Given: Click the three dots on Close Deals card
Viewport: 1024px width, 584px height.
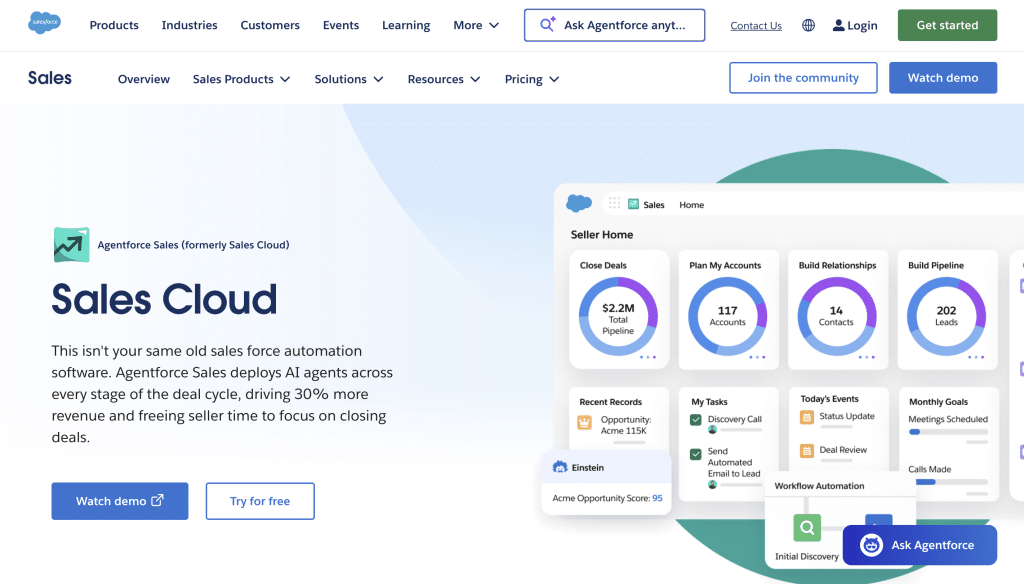Looking at the screenshot, I should click(648, 357).
